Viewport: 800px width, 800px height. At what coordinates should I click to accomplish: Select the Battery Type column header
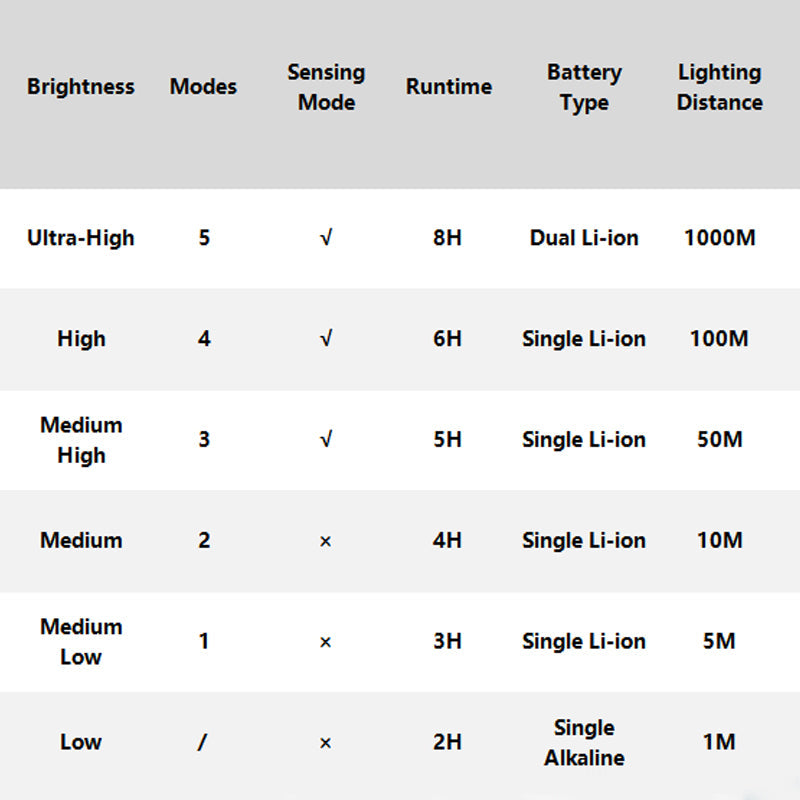(x=584, y=87)
